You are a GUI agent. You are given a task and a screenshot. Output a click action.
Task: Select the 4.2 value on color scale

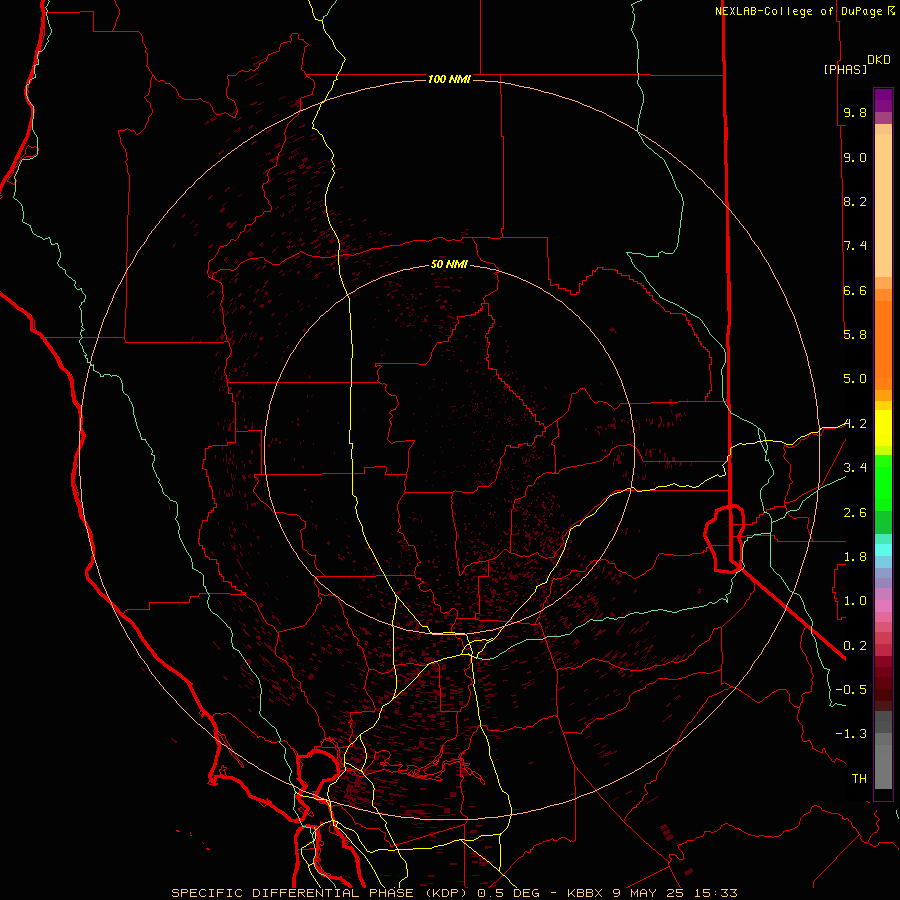tap(855, 424)
